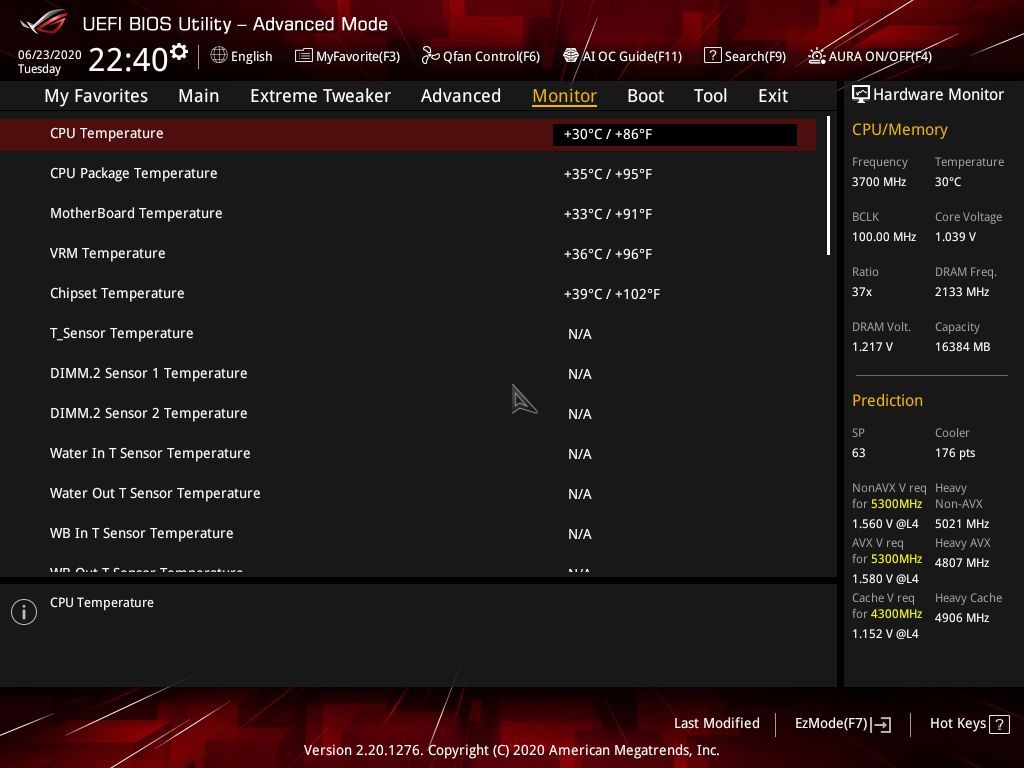Image resolution: width=1024 pixels, height=768 pixels.
Task: Open the My Favorites tab
Action: [x=96, y=96]
